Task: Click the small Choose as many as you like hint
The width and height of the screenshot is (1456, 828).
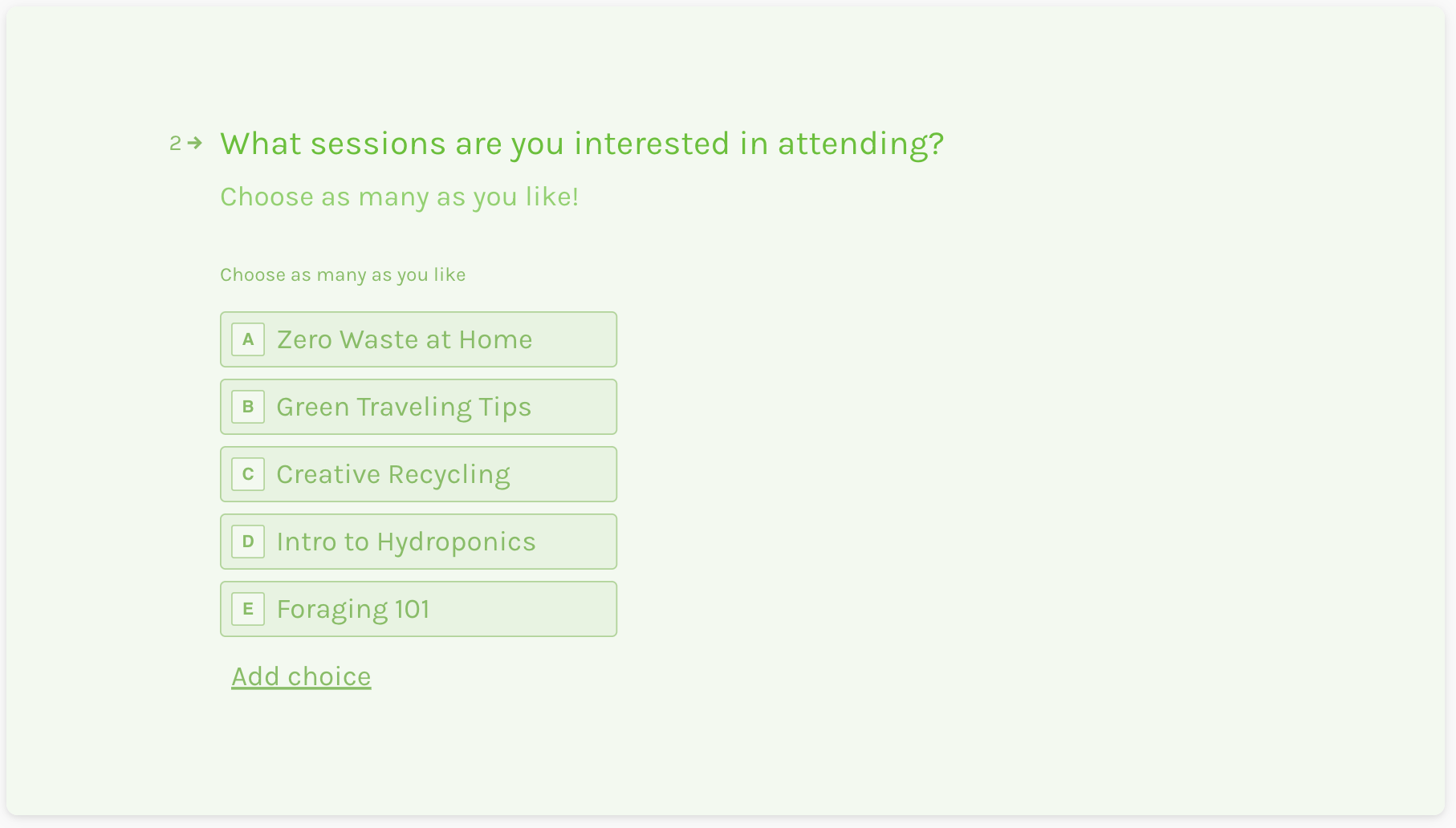Action: (343, 275)
